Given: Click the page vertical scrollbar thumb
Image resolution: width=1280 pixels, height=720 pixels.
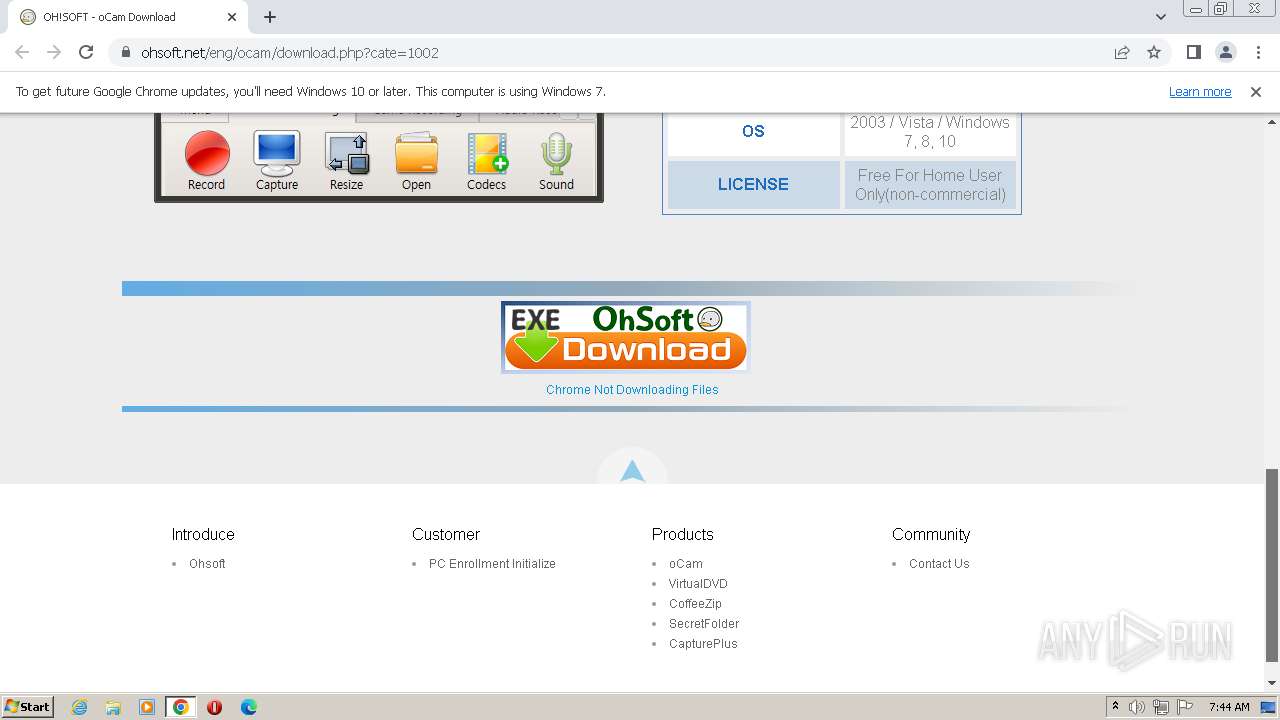Looking at the screenshot, I should coord(1272,565).
